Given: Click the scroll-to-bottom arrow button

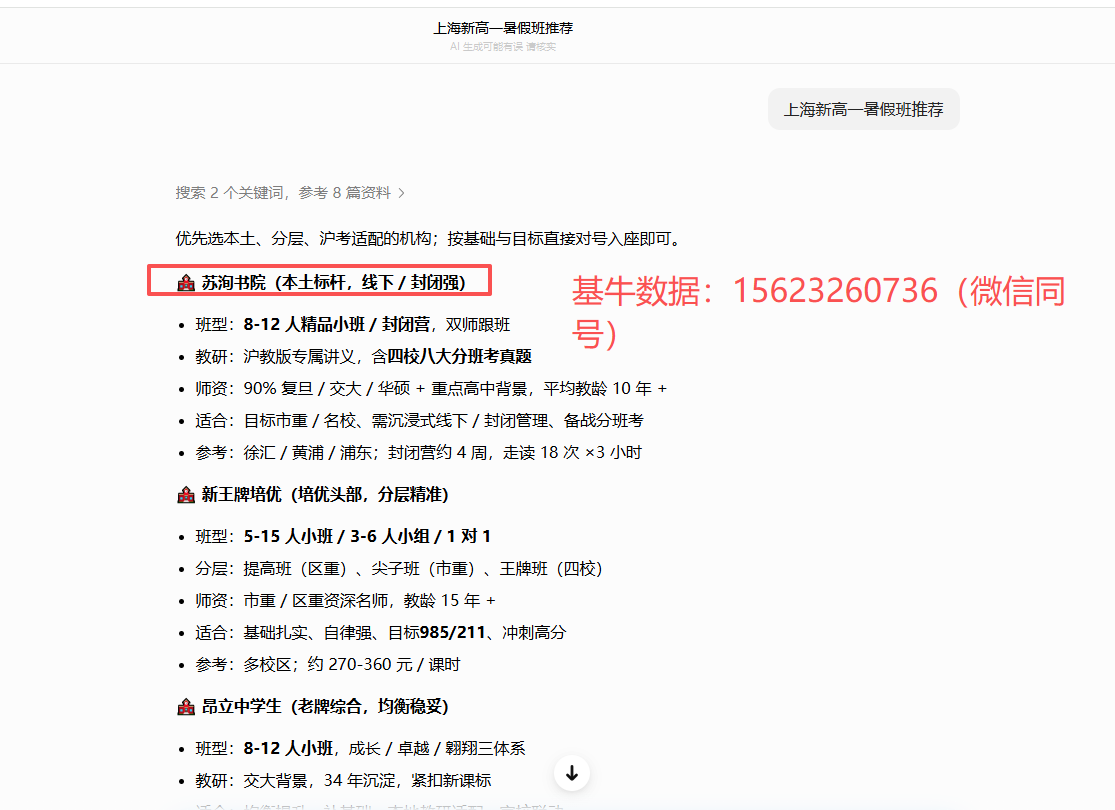Looking at the screenshot, I should pos(572,773).
